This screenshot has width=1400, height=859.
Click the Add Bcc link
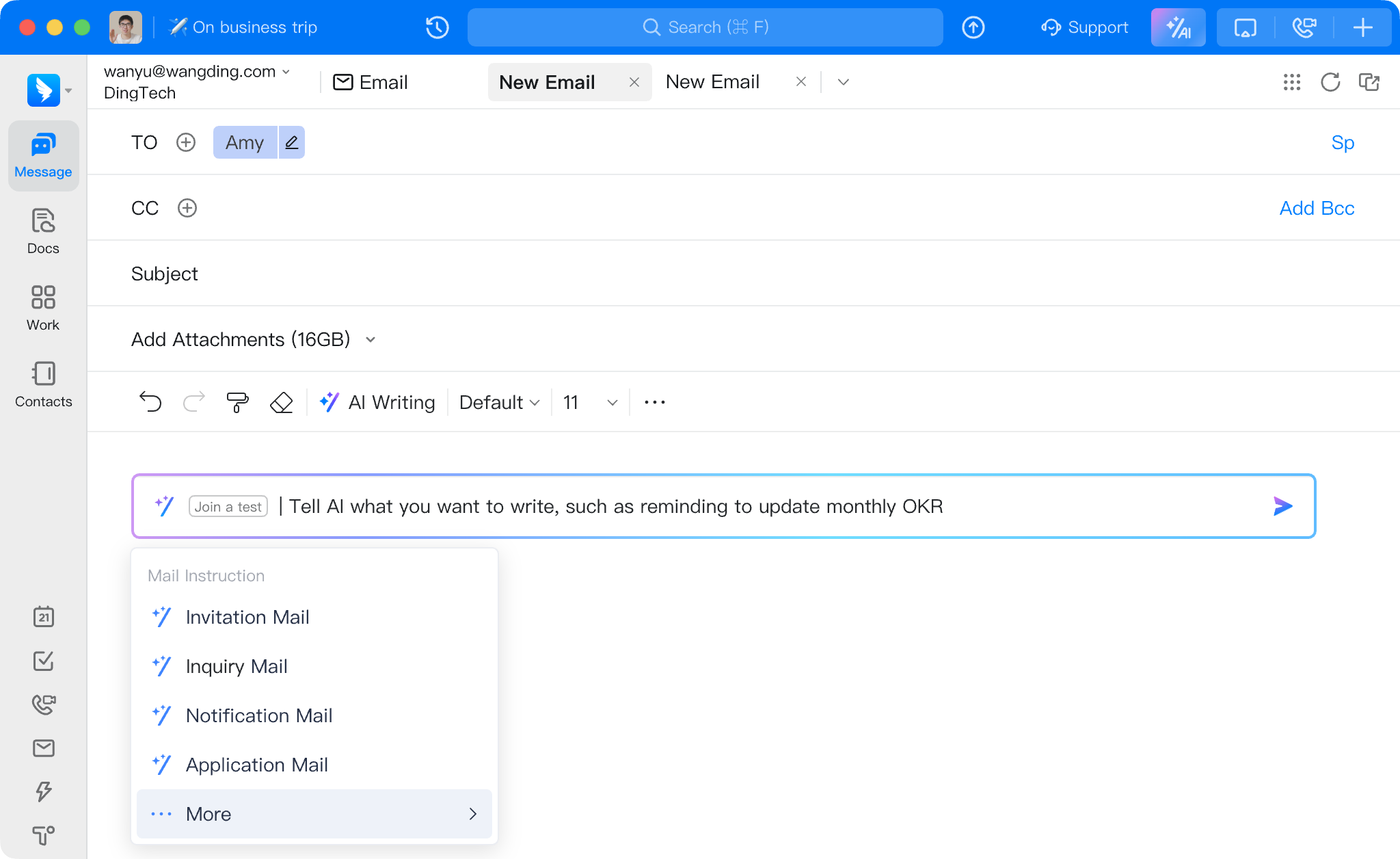pos(1316,208)
